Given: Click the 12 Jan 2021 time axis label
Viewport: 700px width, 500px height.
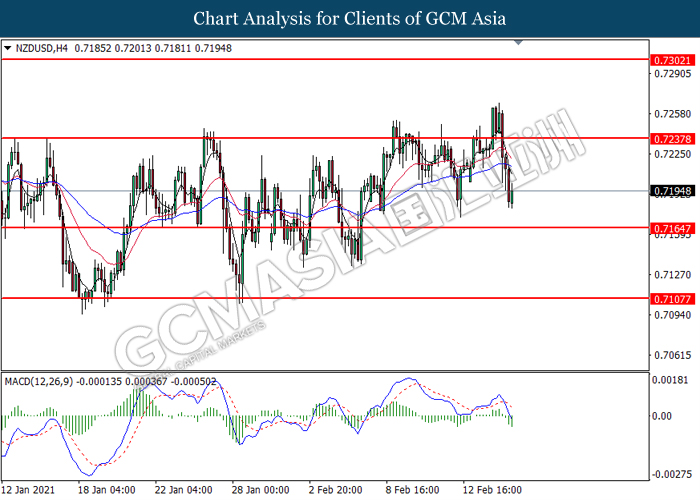Looking at the screenshot, I should 28,490.
